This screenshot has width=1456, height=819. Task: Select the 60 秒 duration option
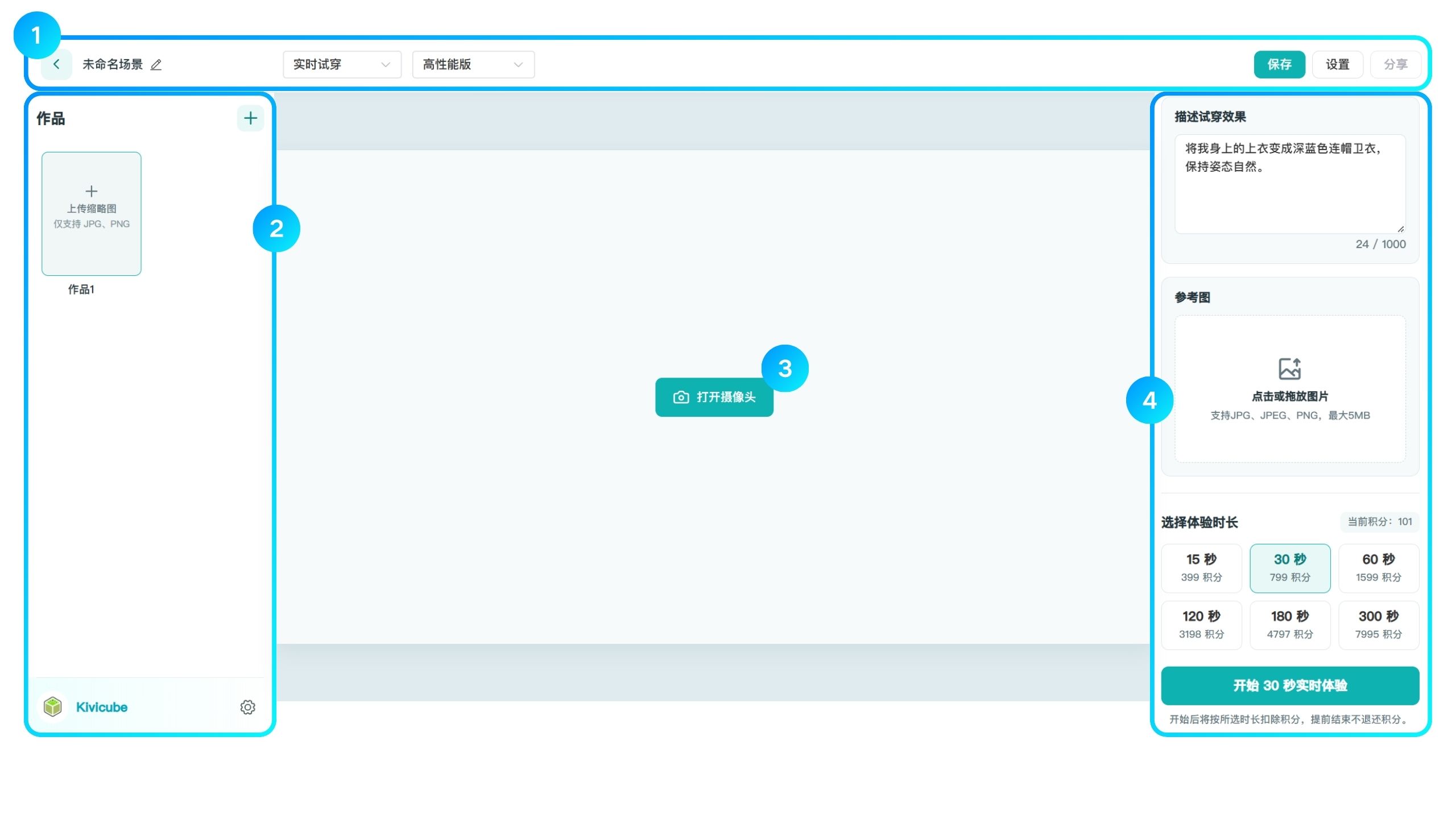[x=1379, y=568]
